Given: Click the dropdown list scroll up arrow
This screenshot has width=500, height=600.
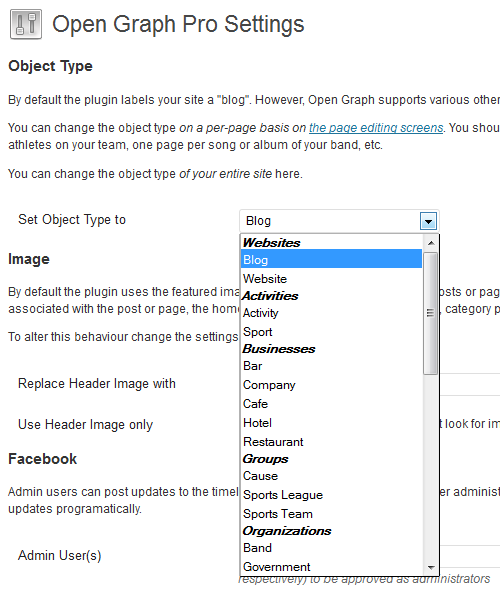Looking at the screenshot, I should coord(431,243).
